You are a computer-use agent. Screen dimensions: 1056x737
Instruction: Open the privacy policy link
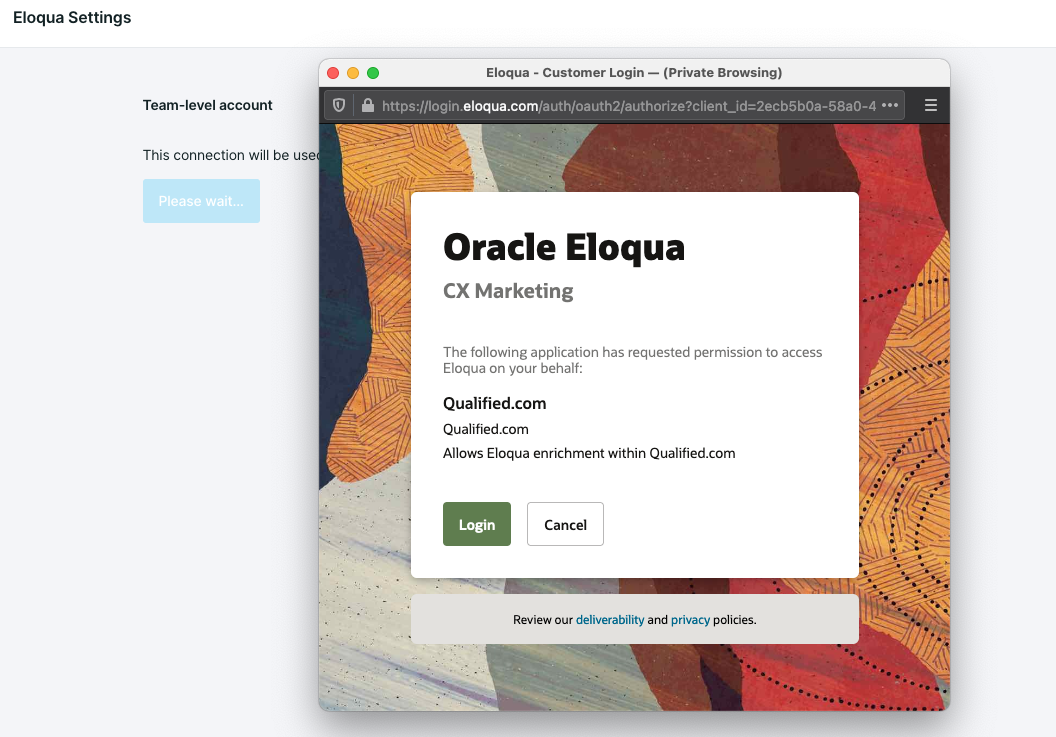690,620
